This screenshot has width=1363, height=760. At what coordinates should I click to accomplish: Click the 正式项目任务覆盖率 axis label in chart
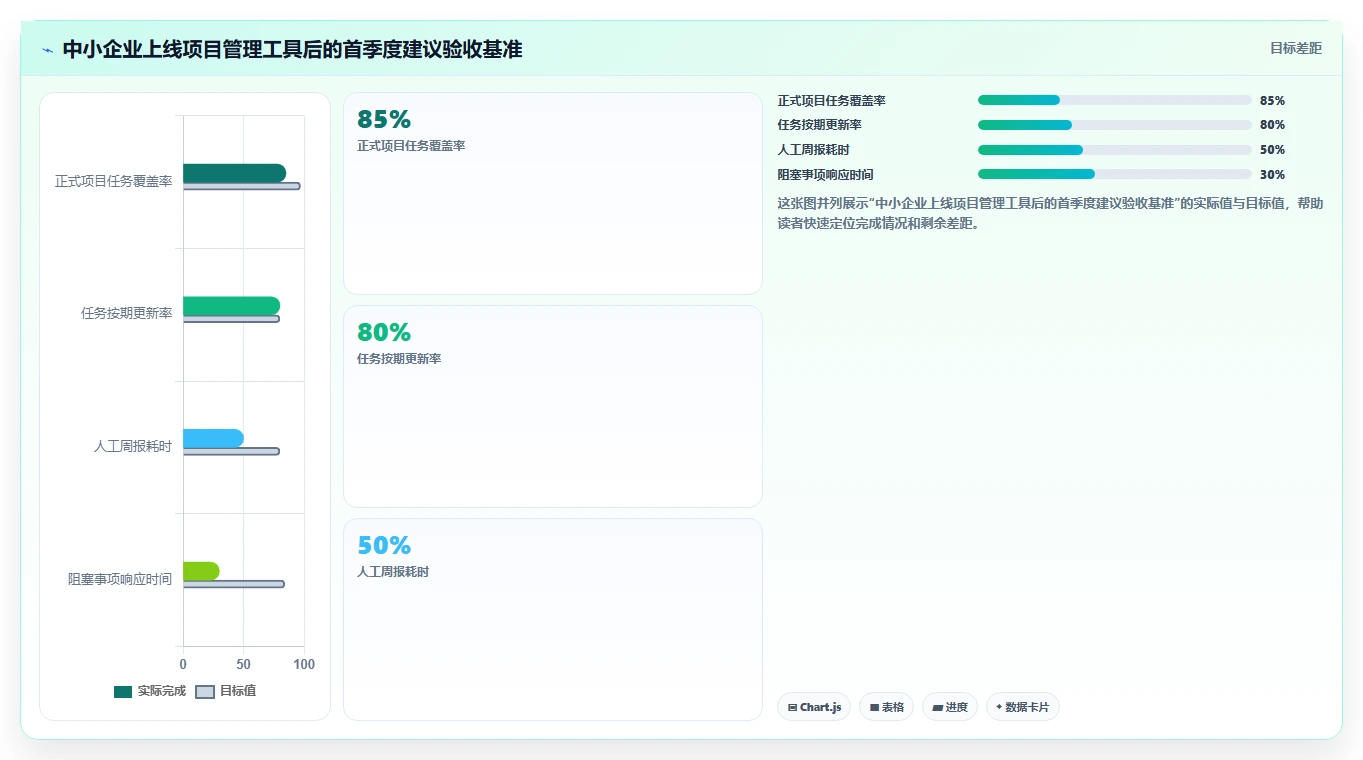(114, 181)
